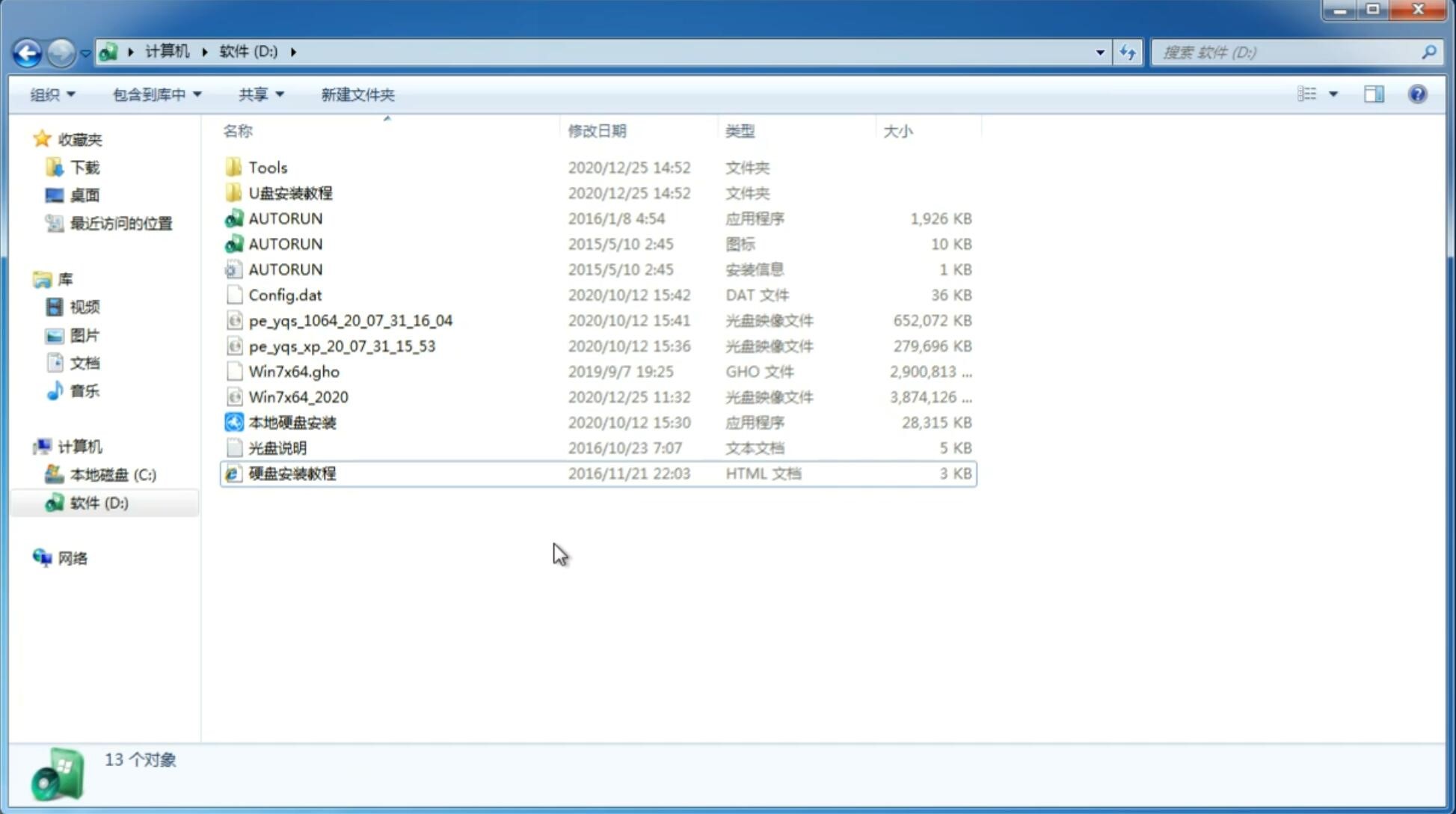1456x814 pixels.
Task: Click the 新建文件夹 button
Action: point(357,93)
